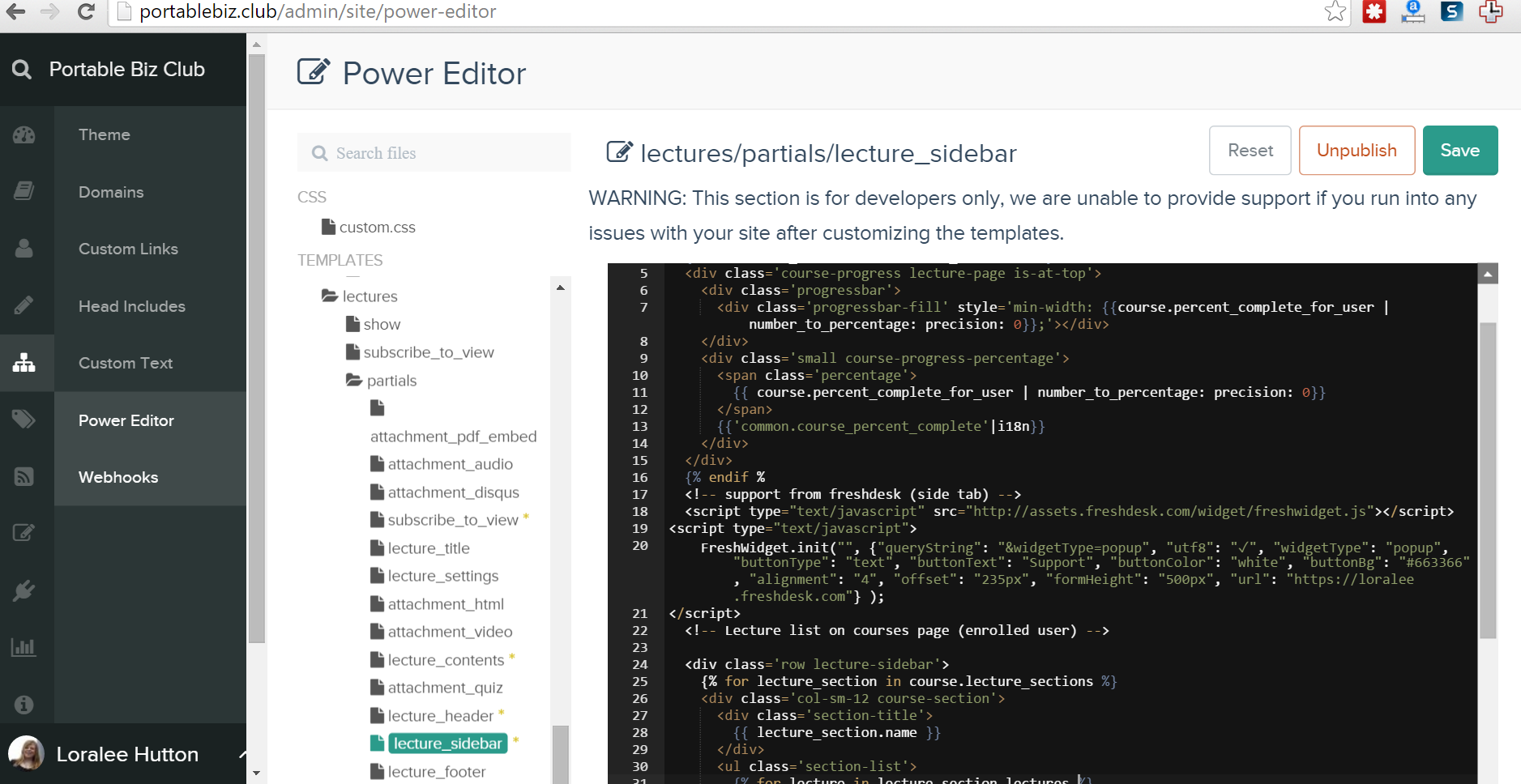Click the Domains book icon
This screenshot has height=784, width=1521.
[24, 191]
